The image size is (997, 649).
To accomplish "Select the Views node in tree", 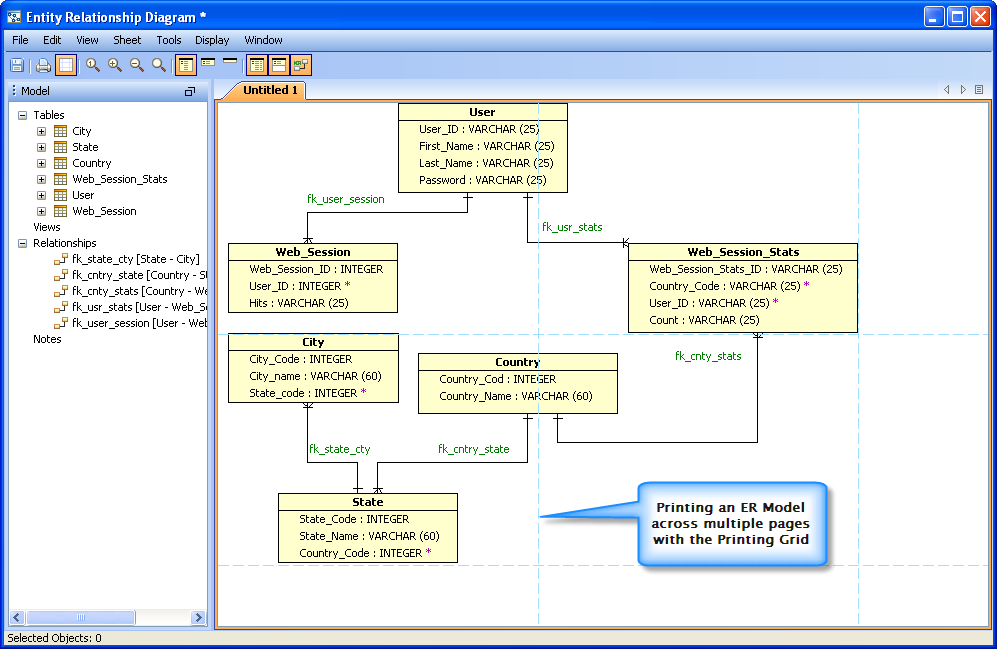I will [46, 227].
